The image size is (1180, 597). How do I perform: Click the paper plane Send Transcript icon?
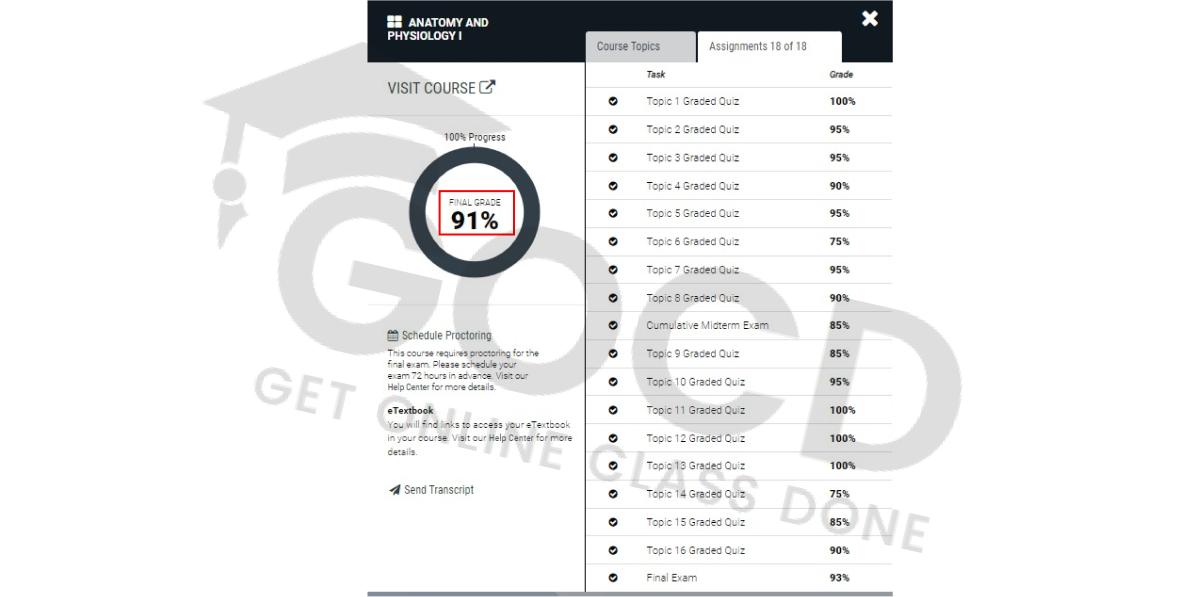[x=394, y=490]
